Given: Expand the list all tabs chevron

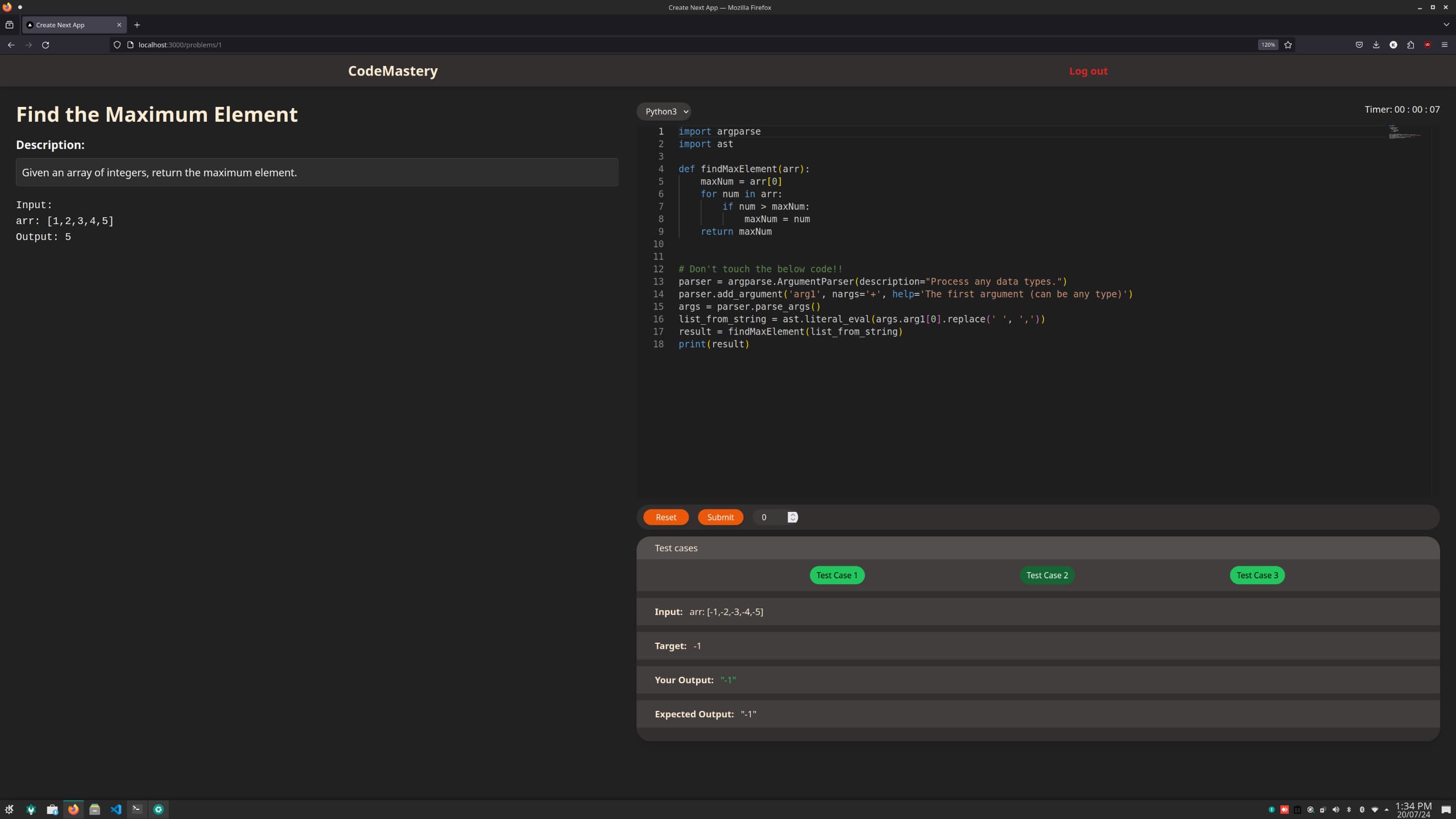Looking at the screenshot, I should tap(1446, 25).
